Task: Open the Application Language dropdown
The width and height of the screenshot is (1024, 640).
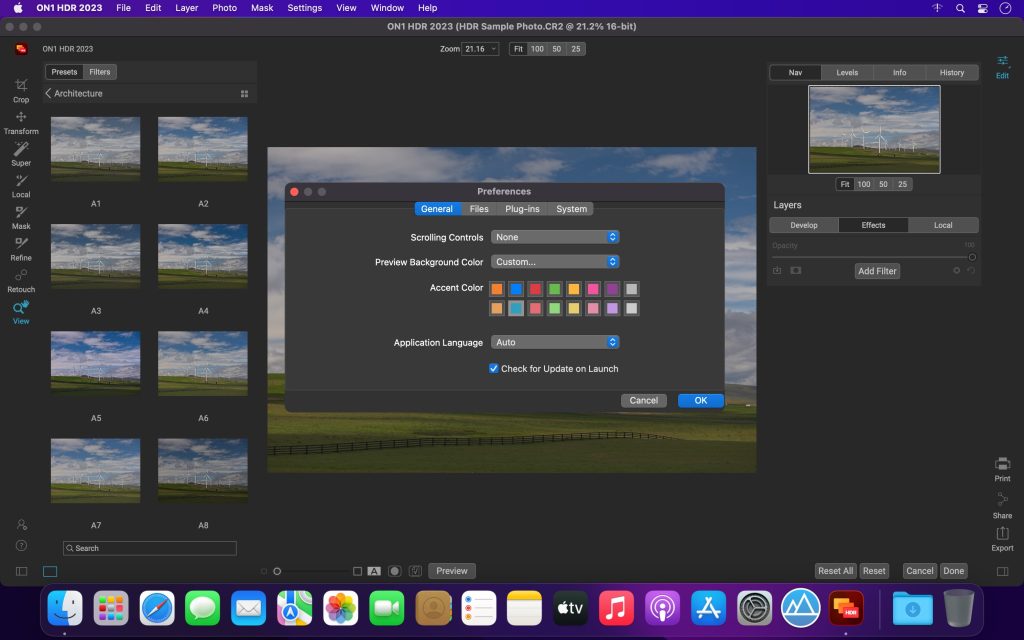Action: (x=555, y=342)
